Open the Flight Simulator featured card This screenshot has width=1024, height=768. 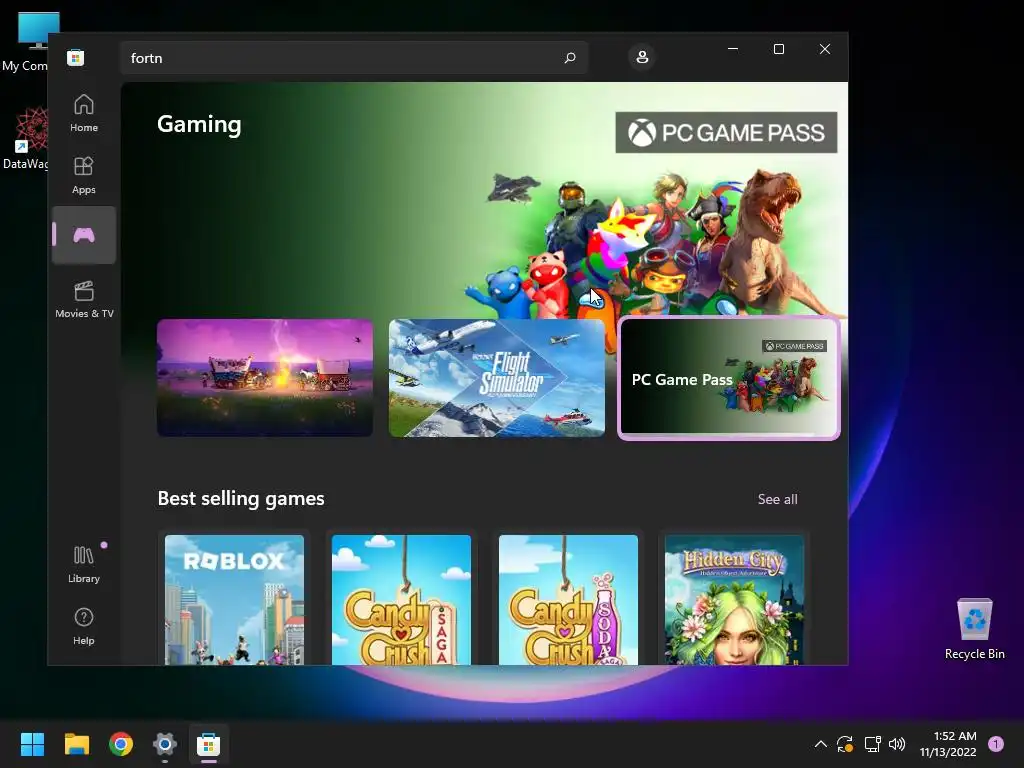496,378
